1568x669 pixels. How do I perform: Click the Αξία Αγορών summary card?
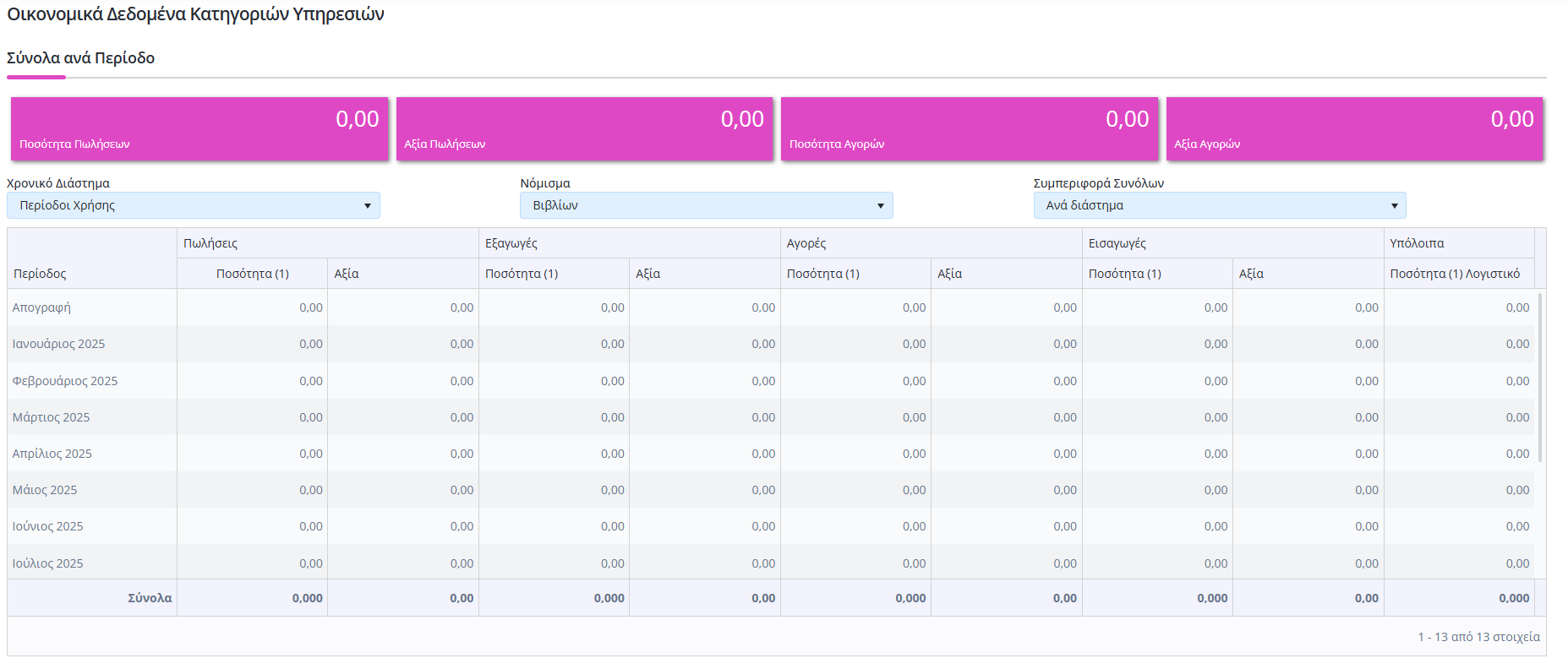click(1355, 128)
